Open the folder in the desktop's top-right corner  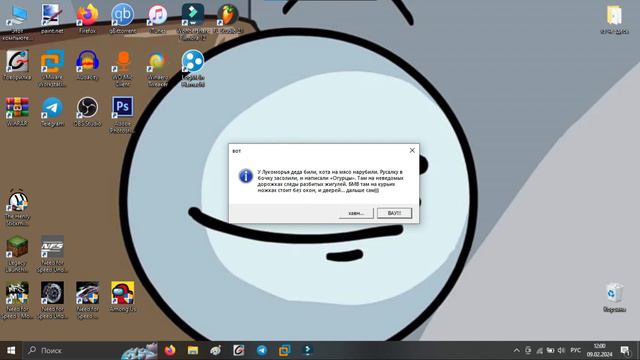[x=614, y=20]
